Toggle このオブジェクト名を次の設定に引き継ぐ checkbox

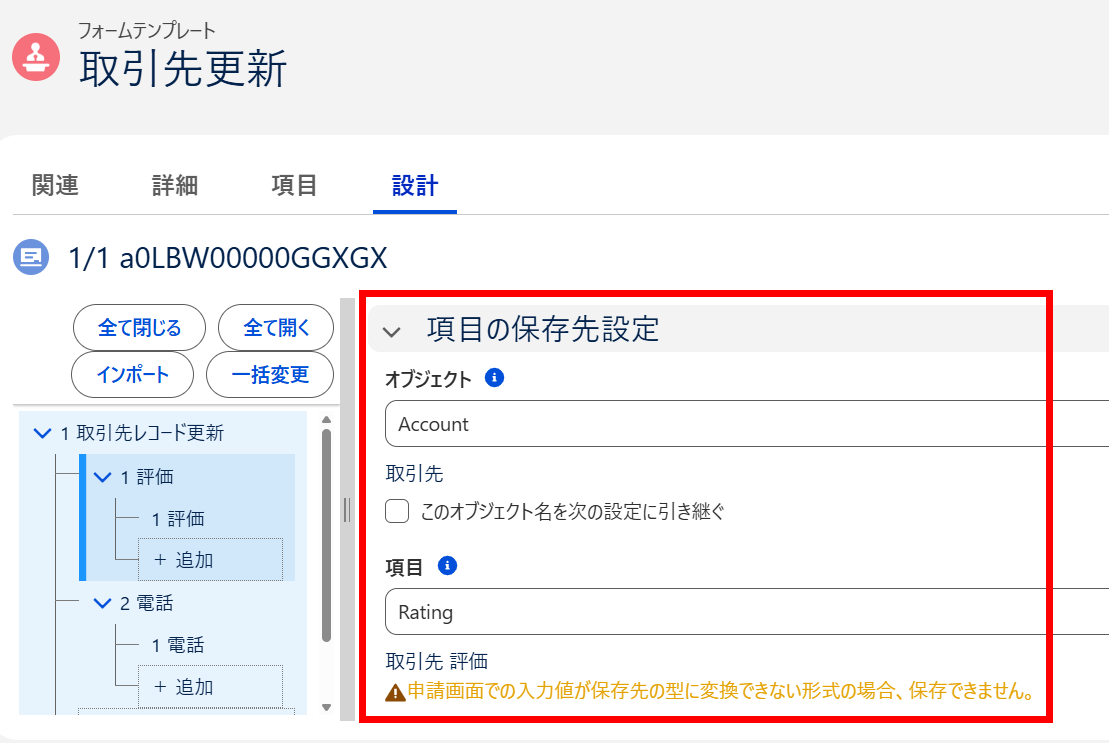click(x=397, y=511)
